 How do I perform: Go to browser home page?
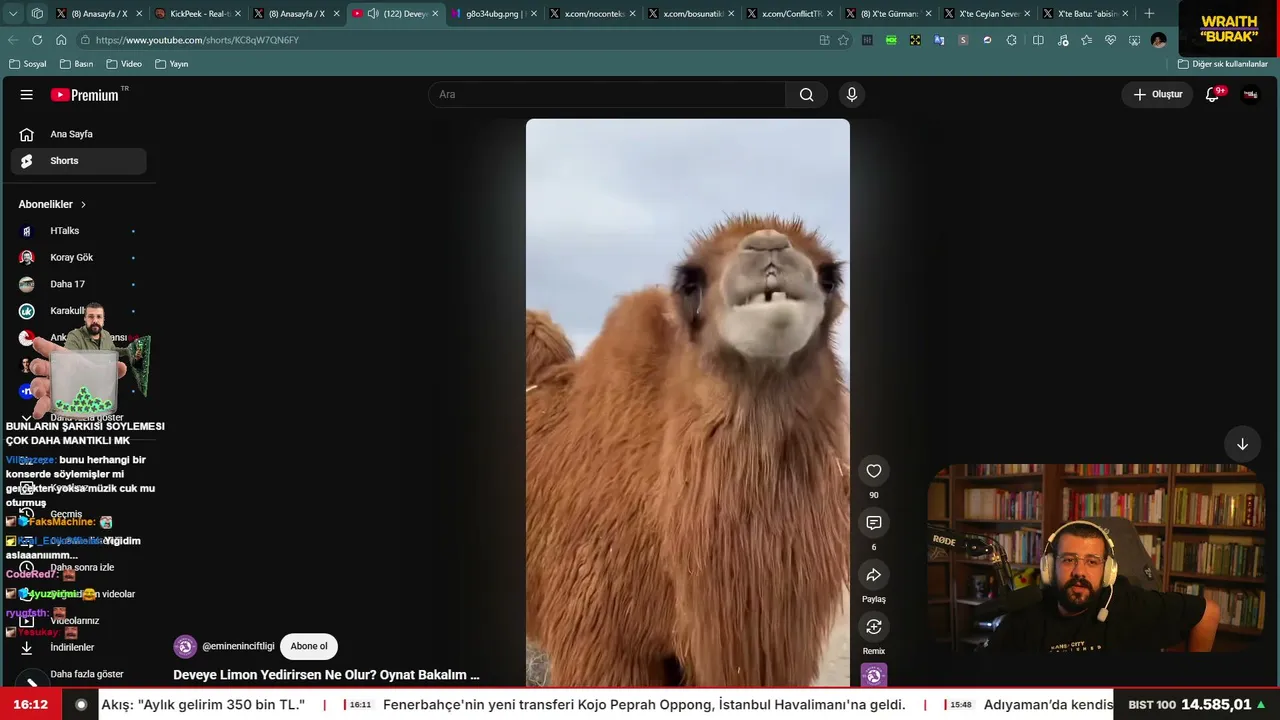click(61, 40)
